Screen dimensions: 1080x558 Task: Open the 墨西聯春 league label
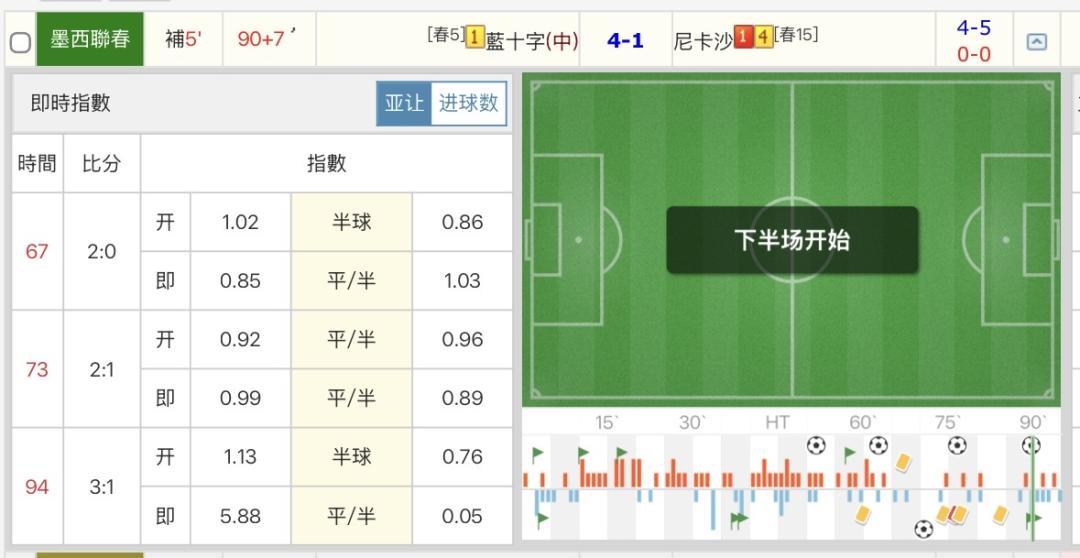pos(90,40)
